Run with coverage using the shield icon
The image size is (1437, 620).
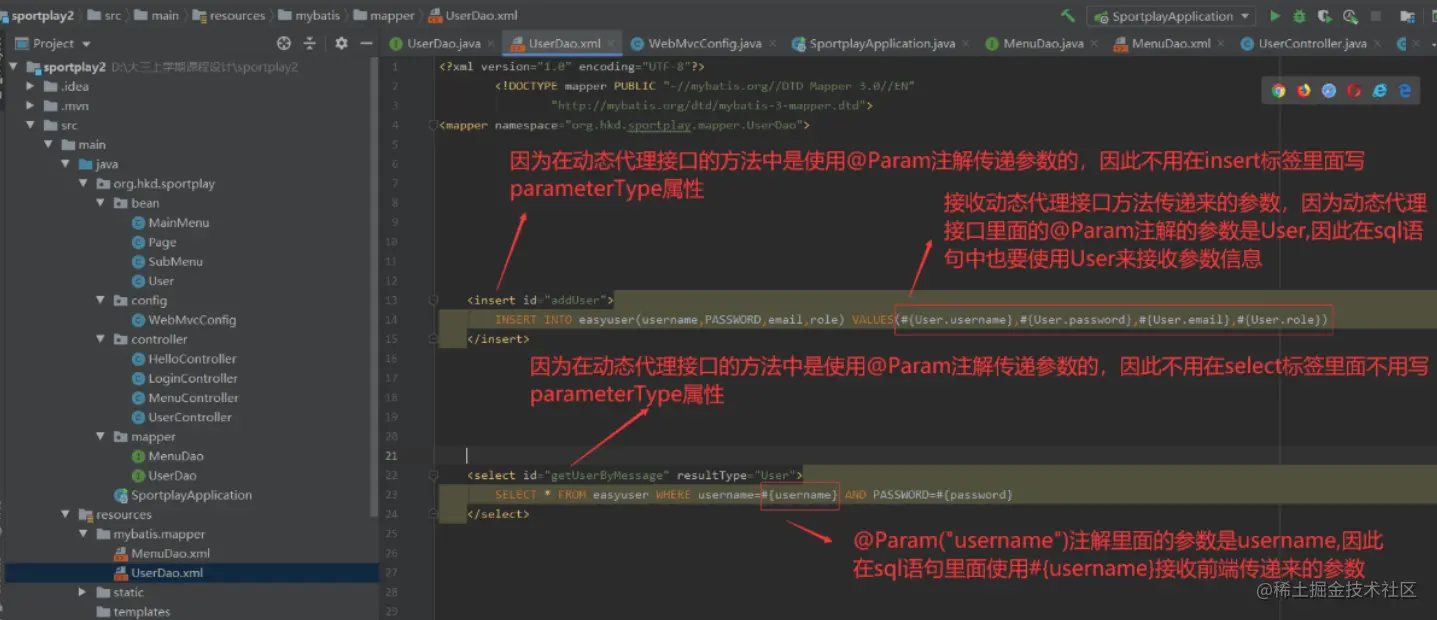pos(1324,15)
